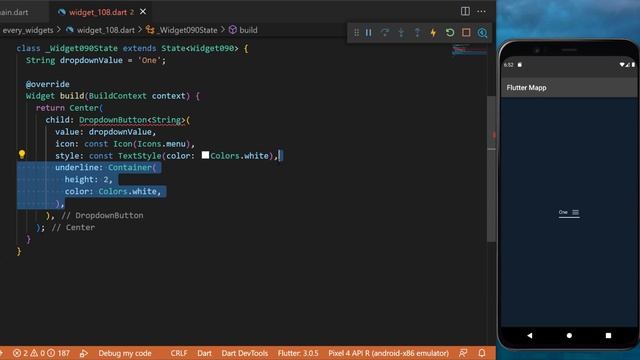This screenshot has height=360, width=640.
Task: Click the Icons.menu text in the code
Action: click(x=162, y=144)
